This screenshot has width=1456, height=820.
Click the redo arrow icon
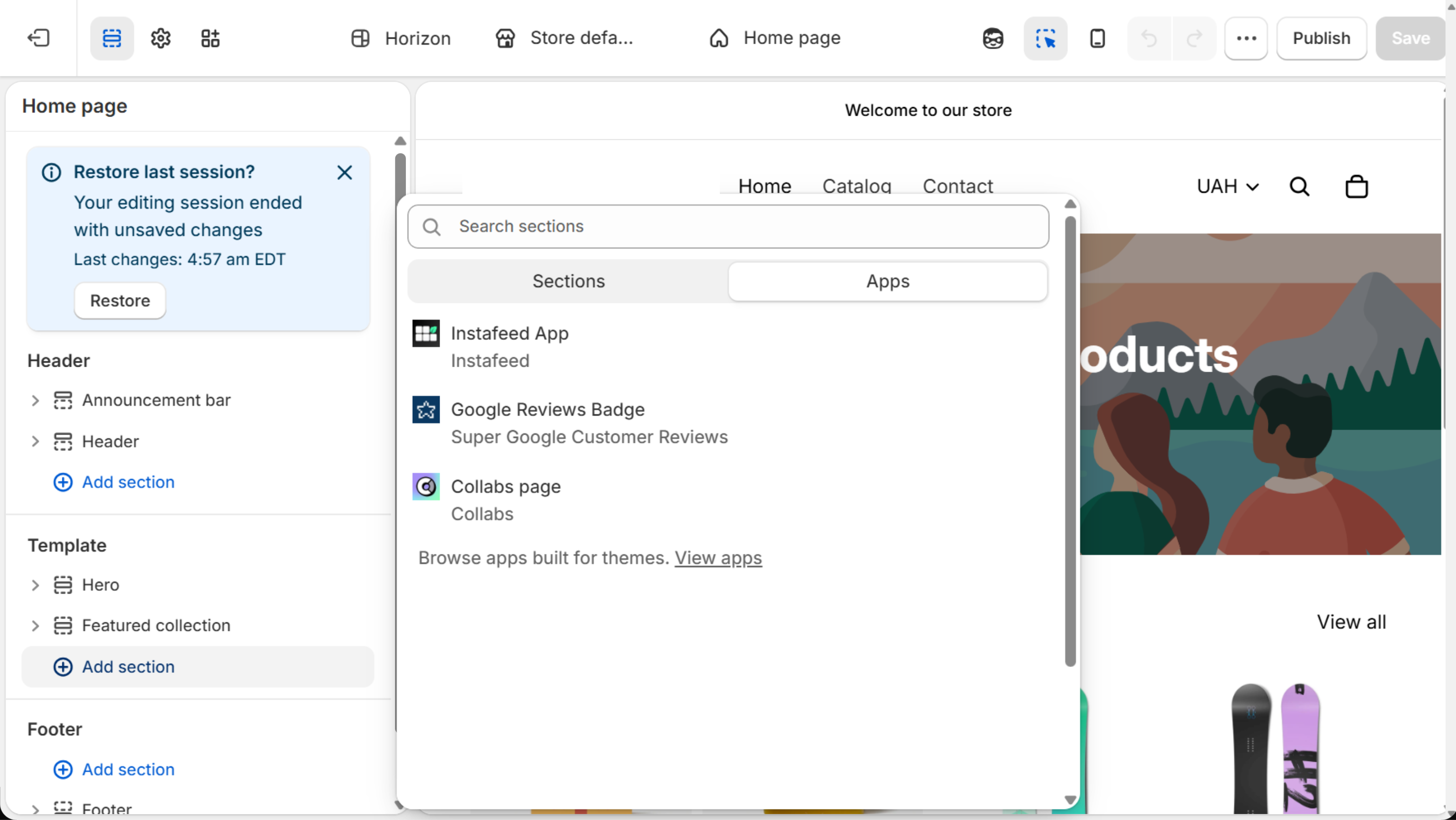(1195, 38)
